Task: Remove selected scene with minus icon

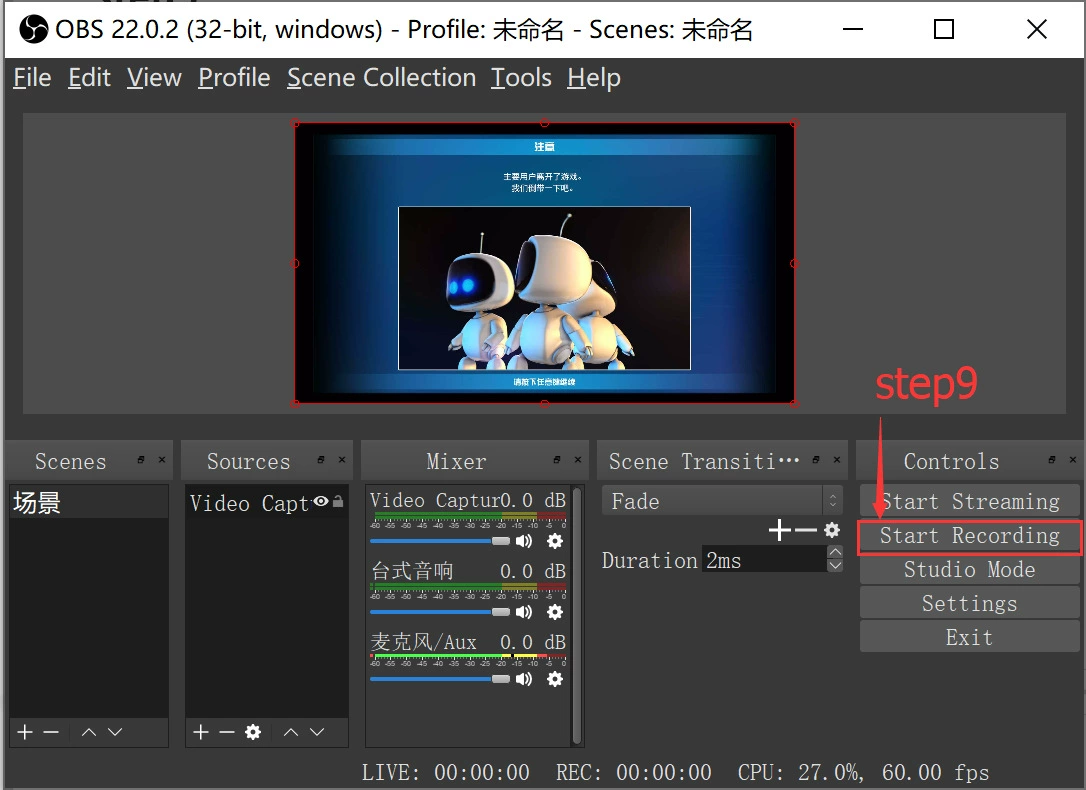Action: pos(51,732)
